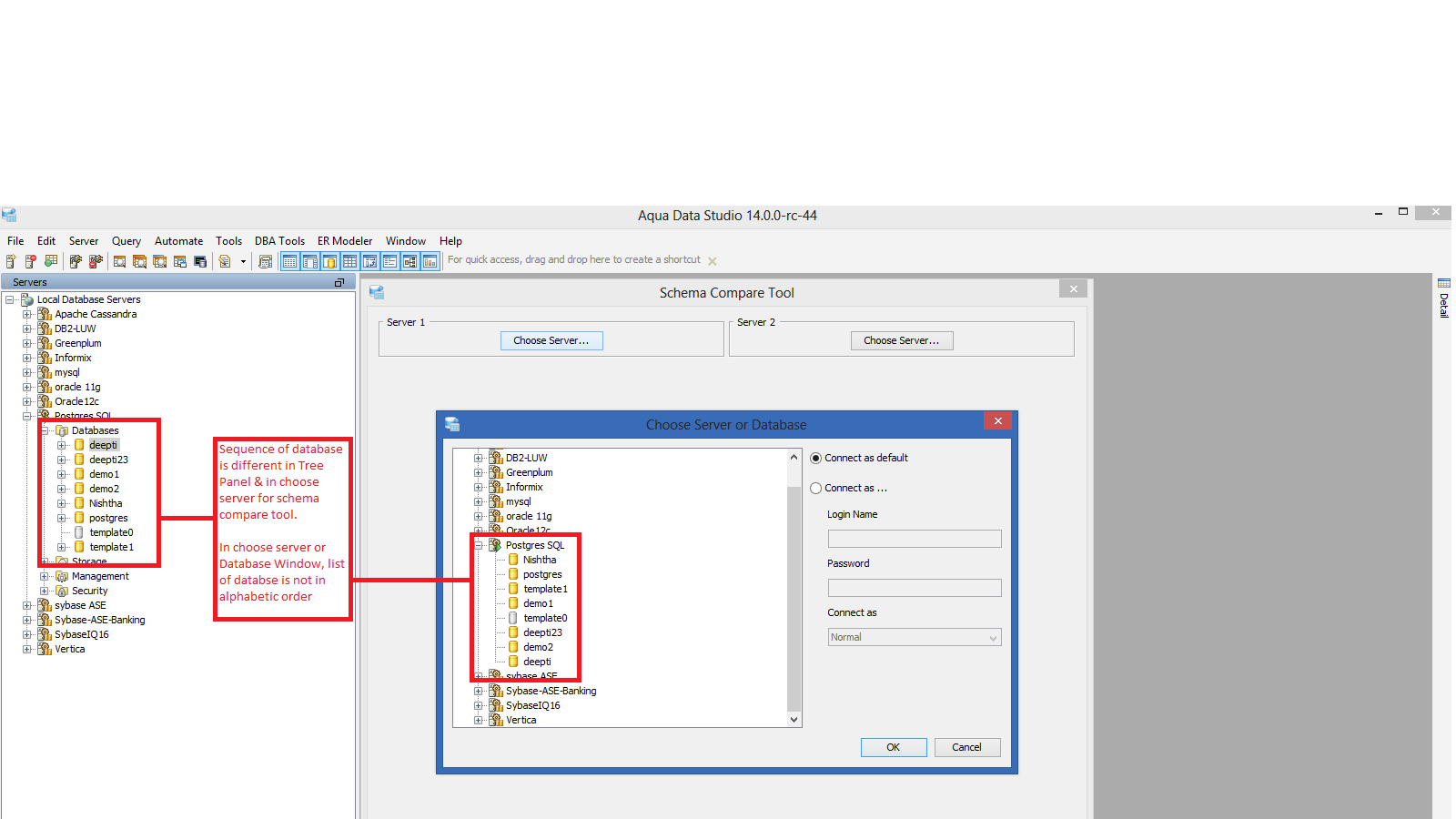
Task: Click Choose Server button for Server 2
Action: [x=902, y=340]
